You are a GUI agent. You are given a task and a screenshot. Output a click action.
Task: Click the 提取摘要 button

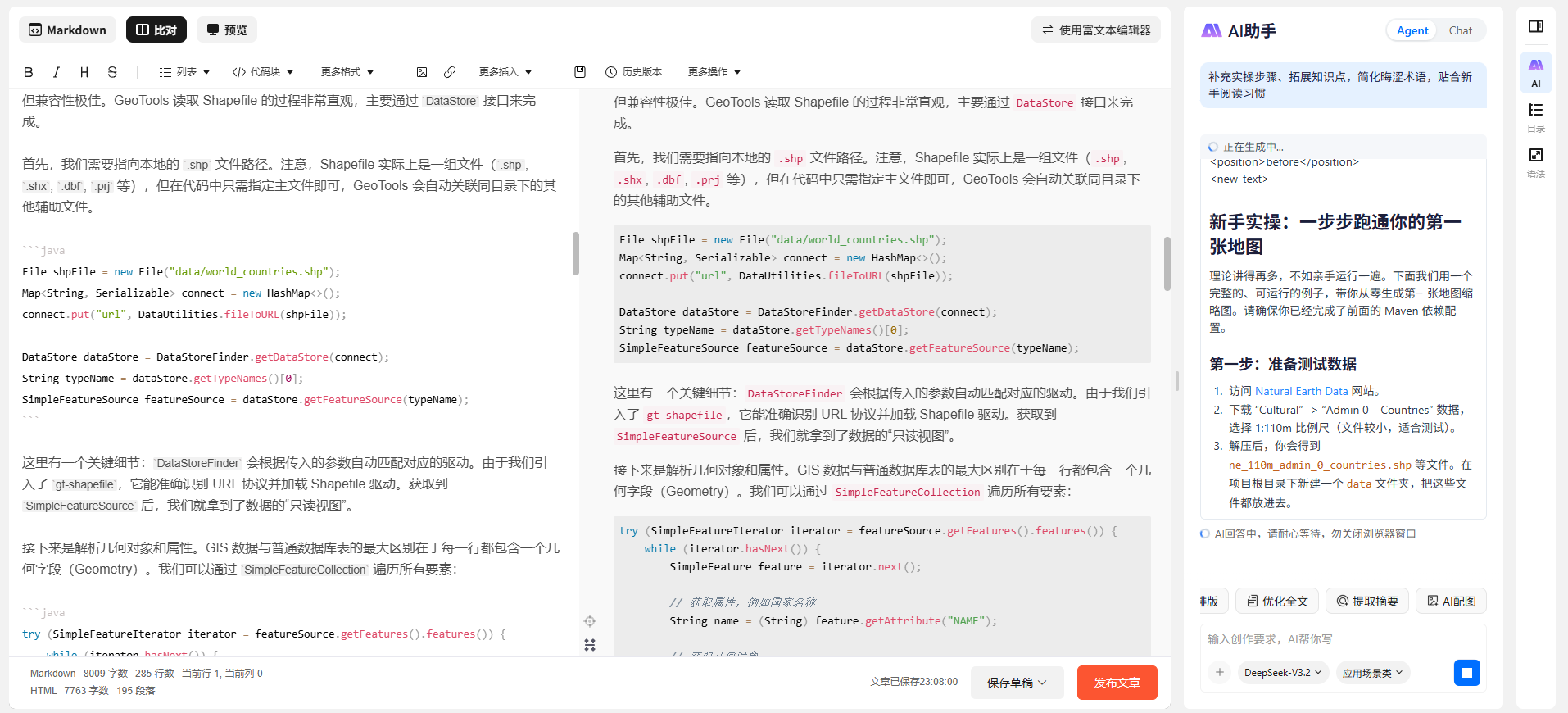1367,601
